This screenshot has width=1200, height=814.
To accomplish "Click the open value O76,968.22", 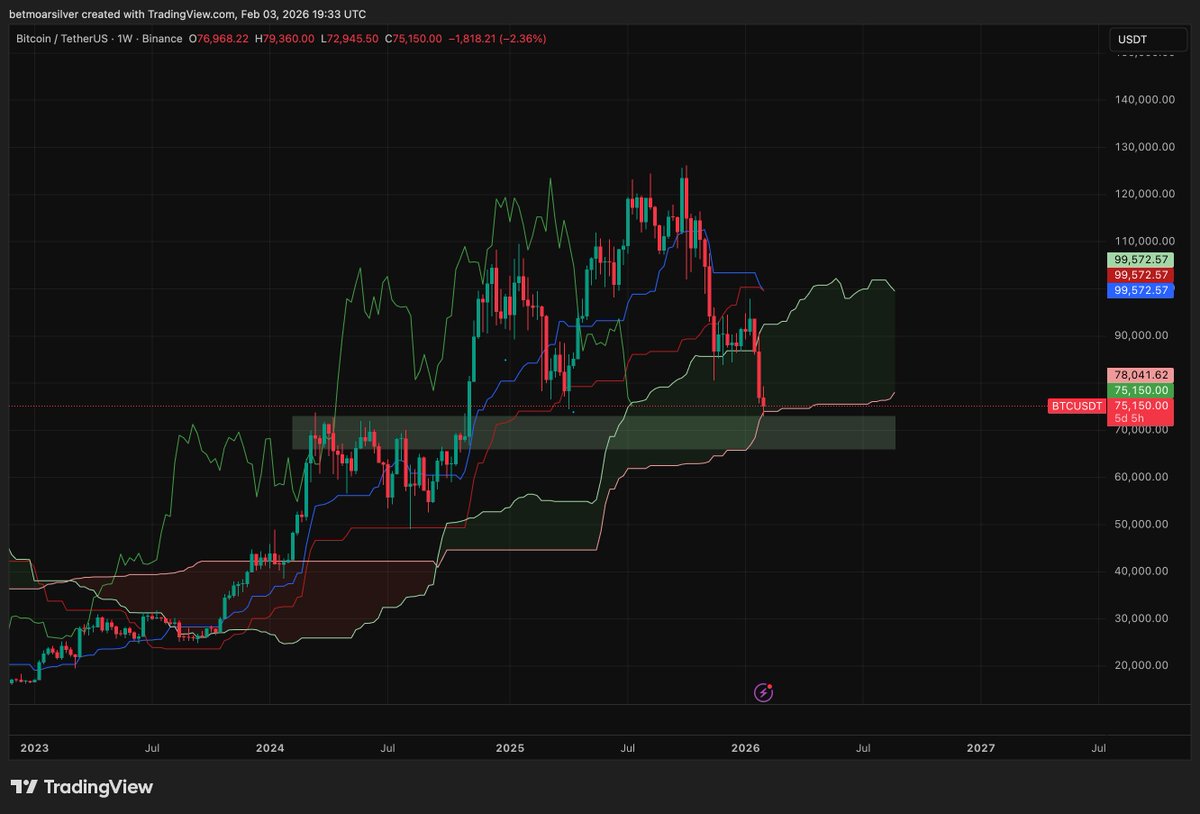I will click(x=219, y=39).
